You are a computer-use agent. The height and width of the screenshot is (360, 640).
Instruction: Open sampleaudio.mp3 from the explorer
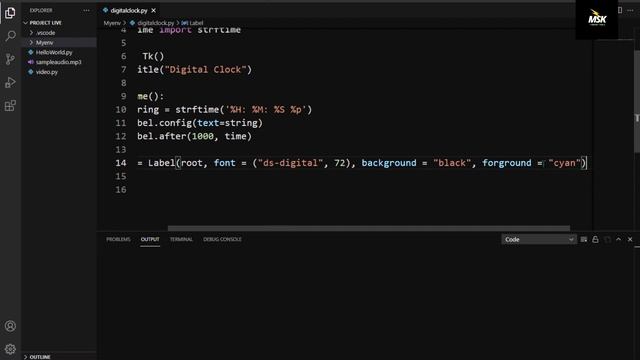coord(58,62)
